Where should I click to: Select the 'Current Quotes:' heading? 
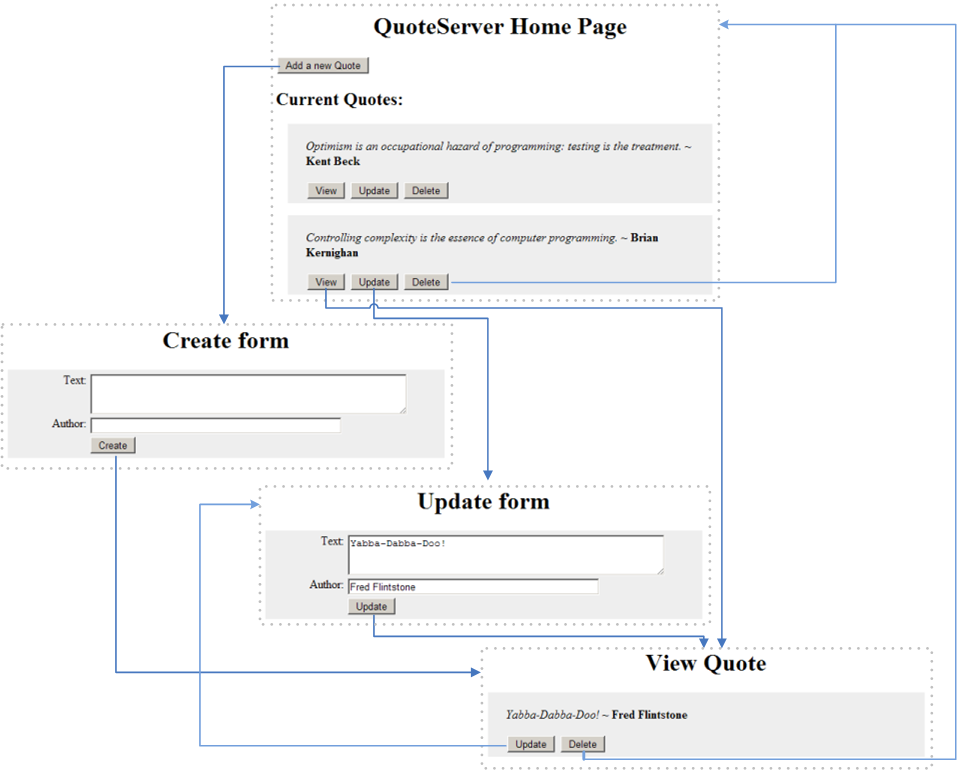(x=339, y=99)
